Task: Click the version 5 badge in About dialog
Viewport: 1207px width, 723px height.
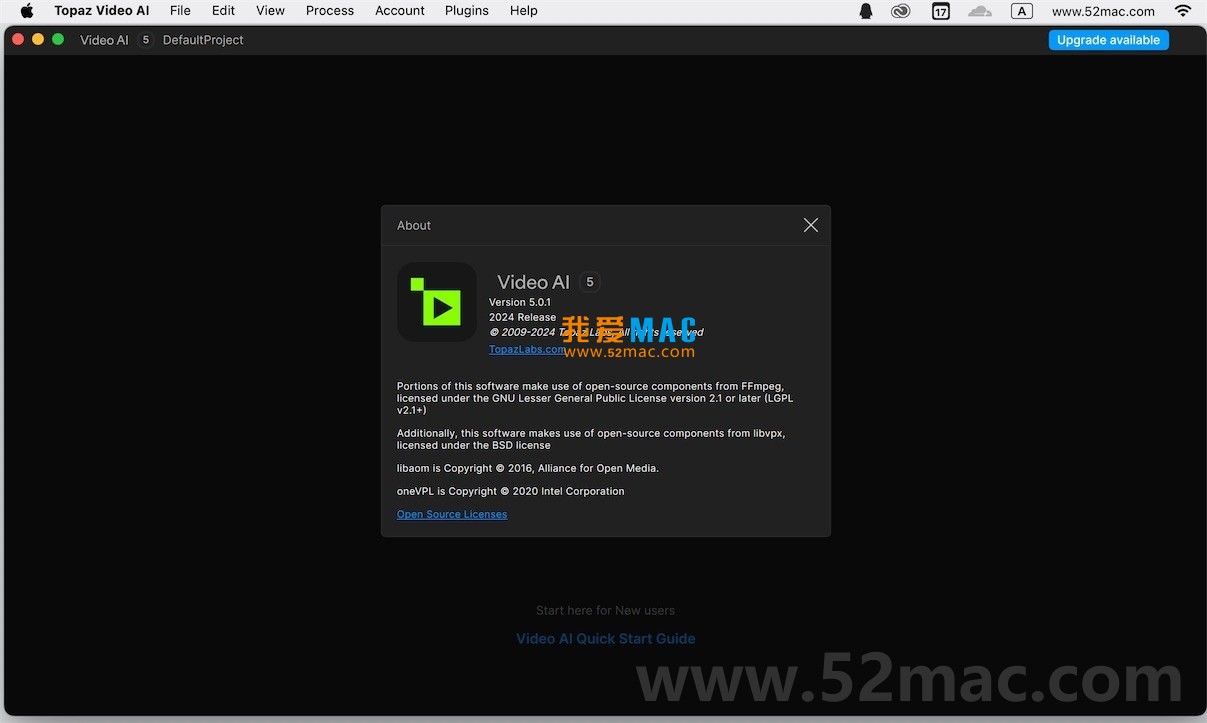Action: click(x=590, y=282)
